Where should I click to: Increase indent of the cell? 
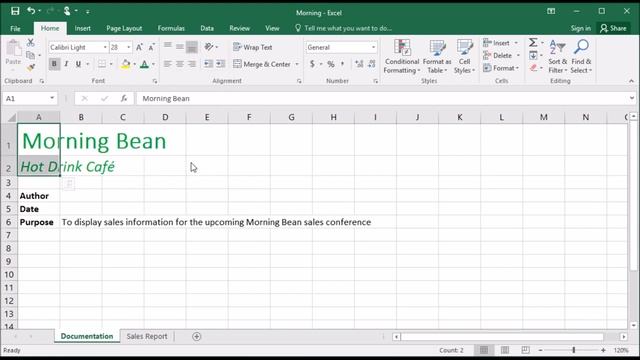(x=220, y=64)
